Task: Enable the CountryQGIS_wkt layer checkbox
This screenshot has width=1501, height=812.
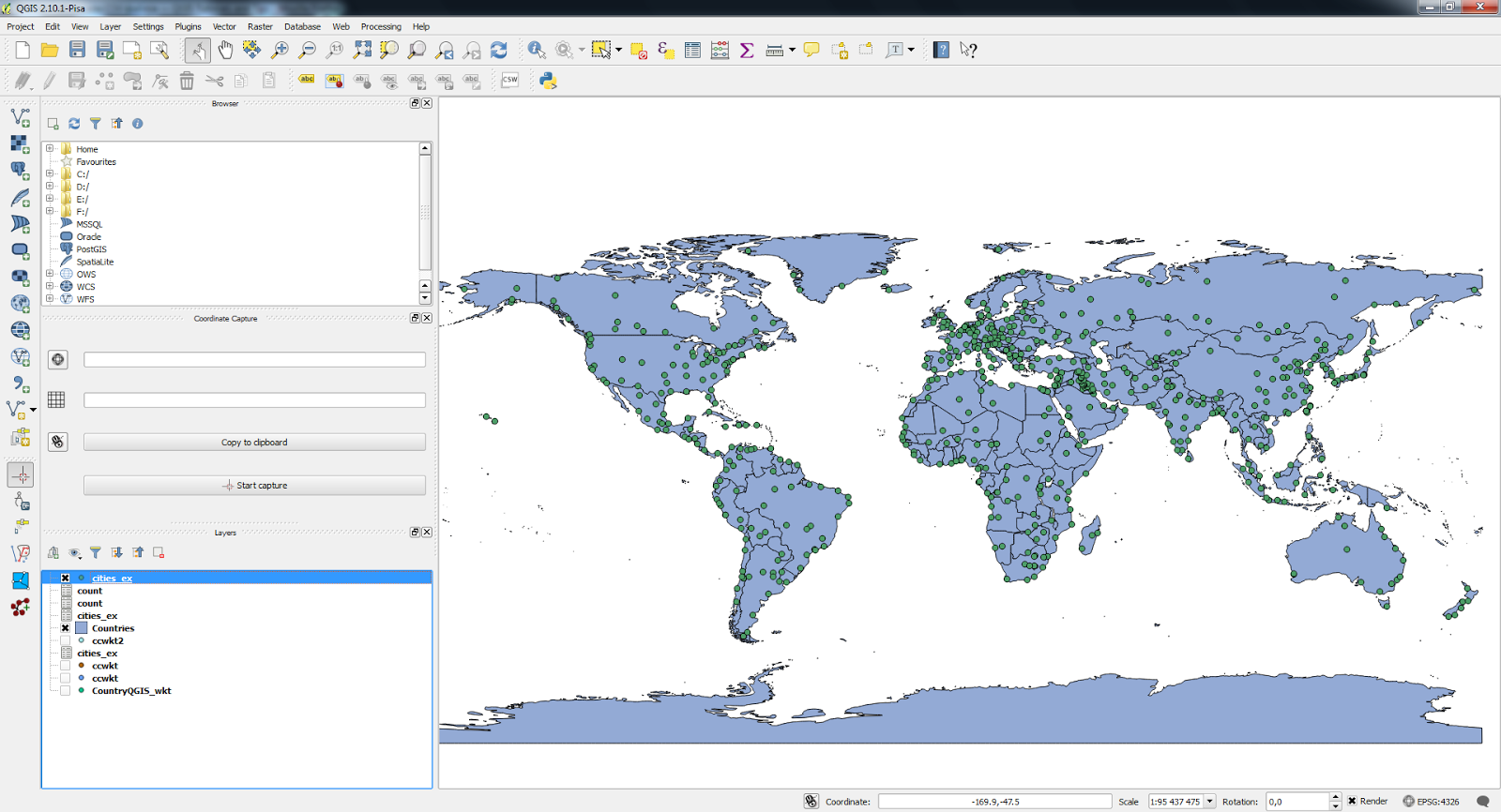Action: (x=66, y=691)
